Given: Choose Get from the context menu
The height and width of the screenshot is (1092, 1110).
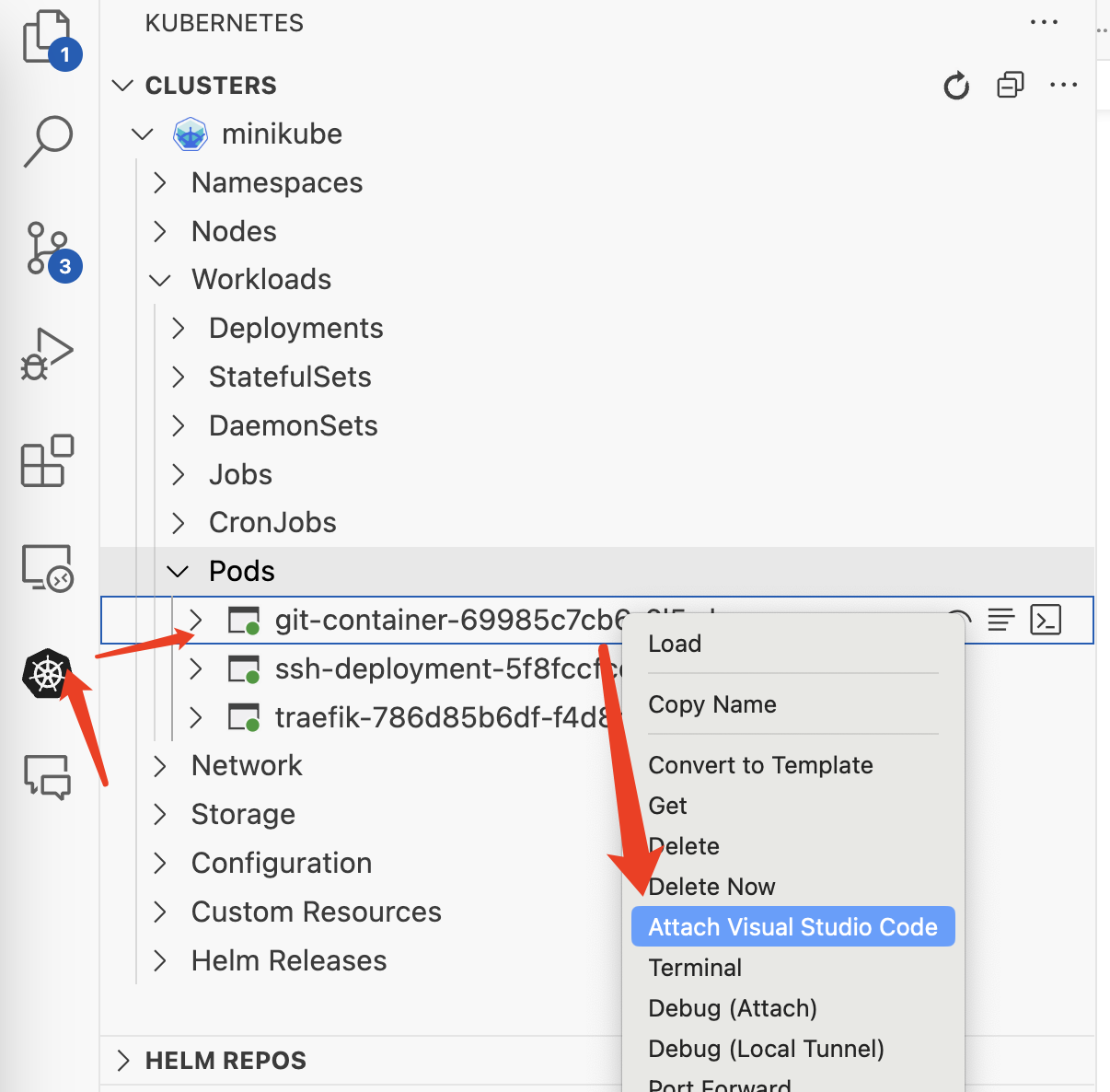Looking at the screenshot, I should (x=793, y=806).
